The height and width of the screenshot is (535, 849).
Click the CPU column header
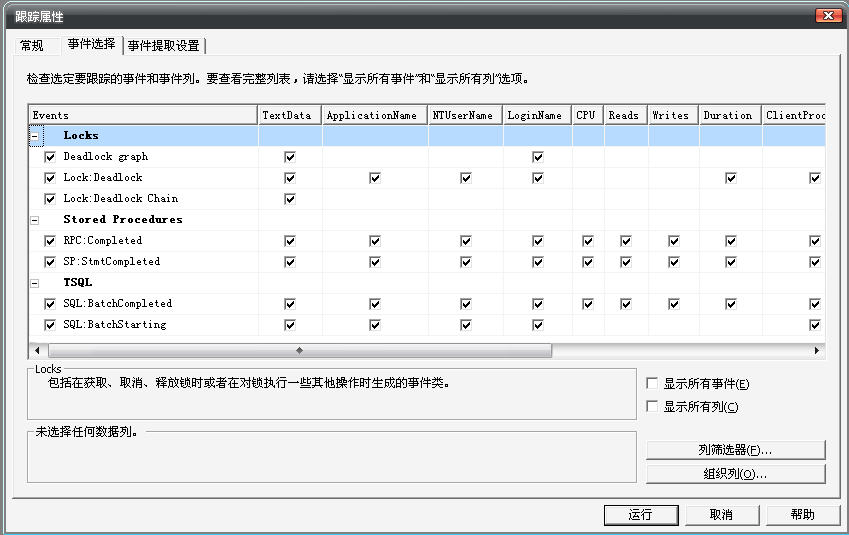(x=588, y=115)
